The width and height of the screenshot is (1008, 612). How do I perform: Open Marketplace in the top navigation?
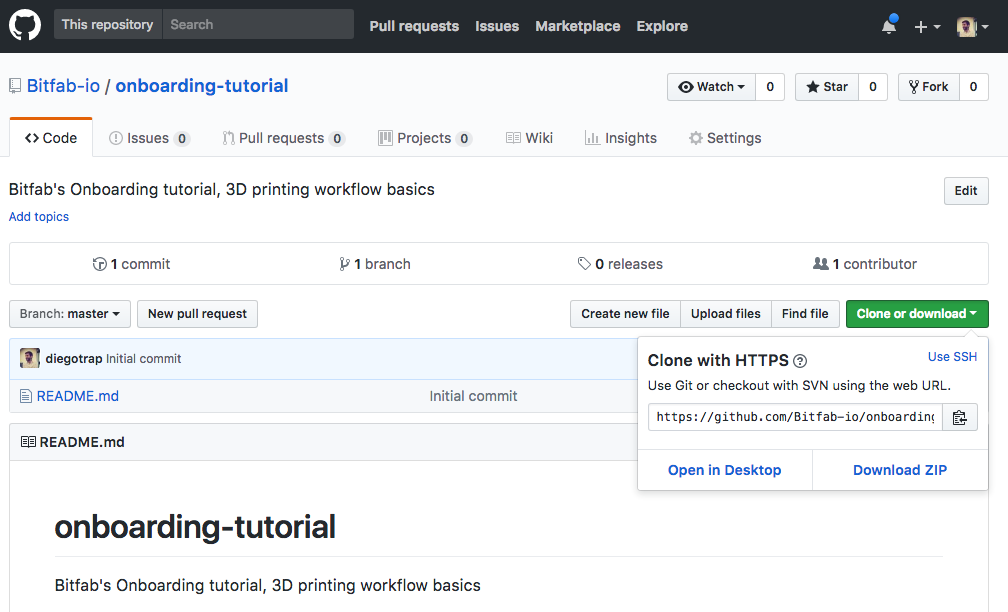pyautogui.click(x=578, y=26)
